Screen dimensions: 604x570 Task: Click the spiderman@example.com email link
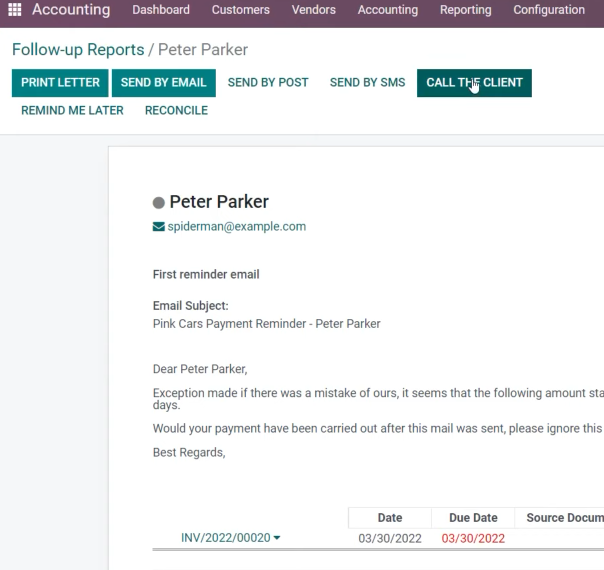pos(237,226)
